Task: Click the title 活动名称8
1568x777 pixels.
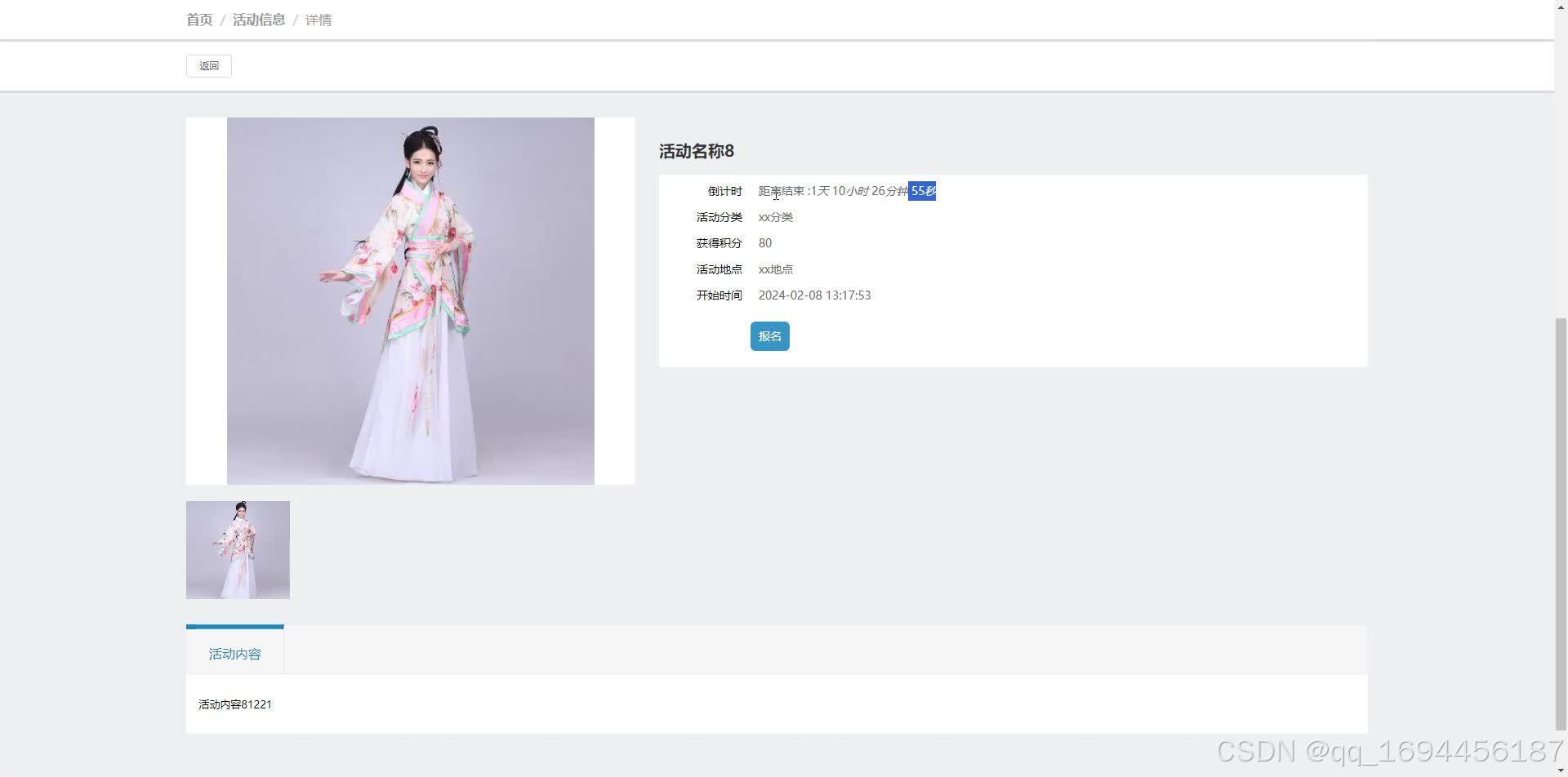Action: (x=697, y=151)
